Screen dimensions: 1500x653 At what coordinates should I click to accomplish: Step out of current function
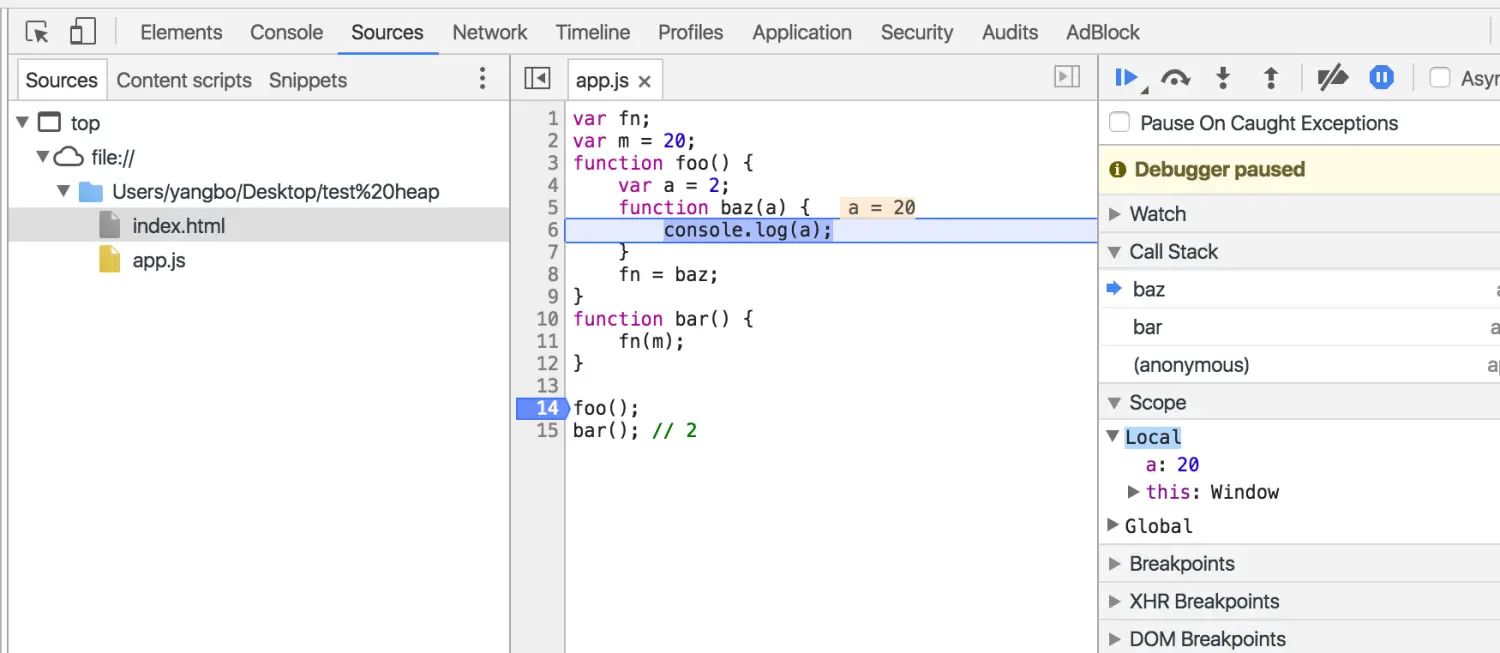pyautogui.click(x=1271, y=78)
